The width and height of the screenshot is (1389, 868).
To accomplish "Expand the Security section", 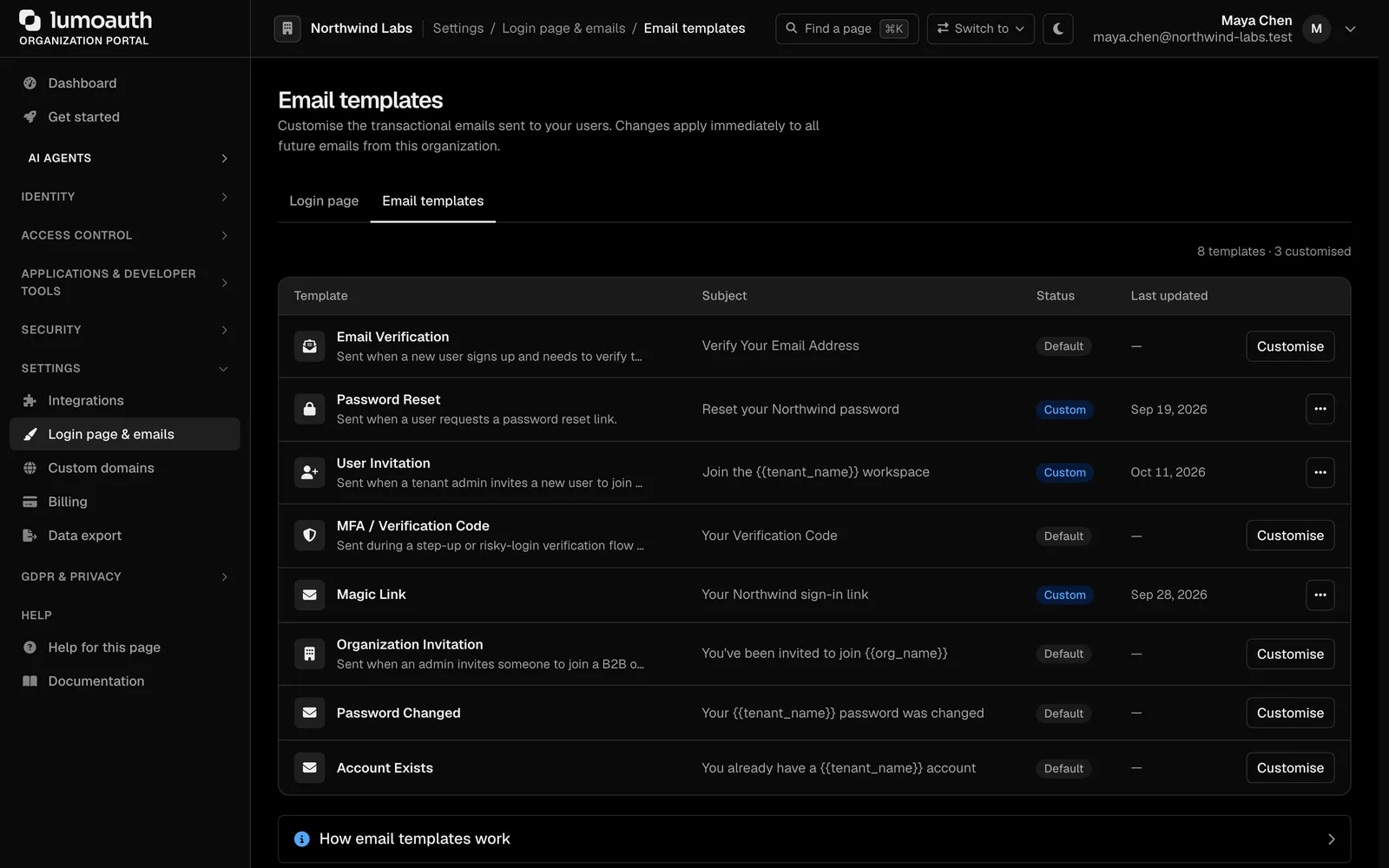I will pos(125,330).
